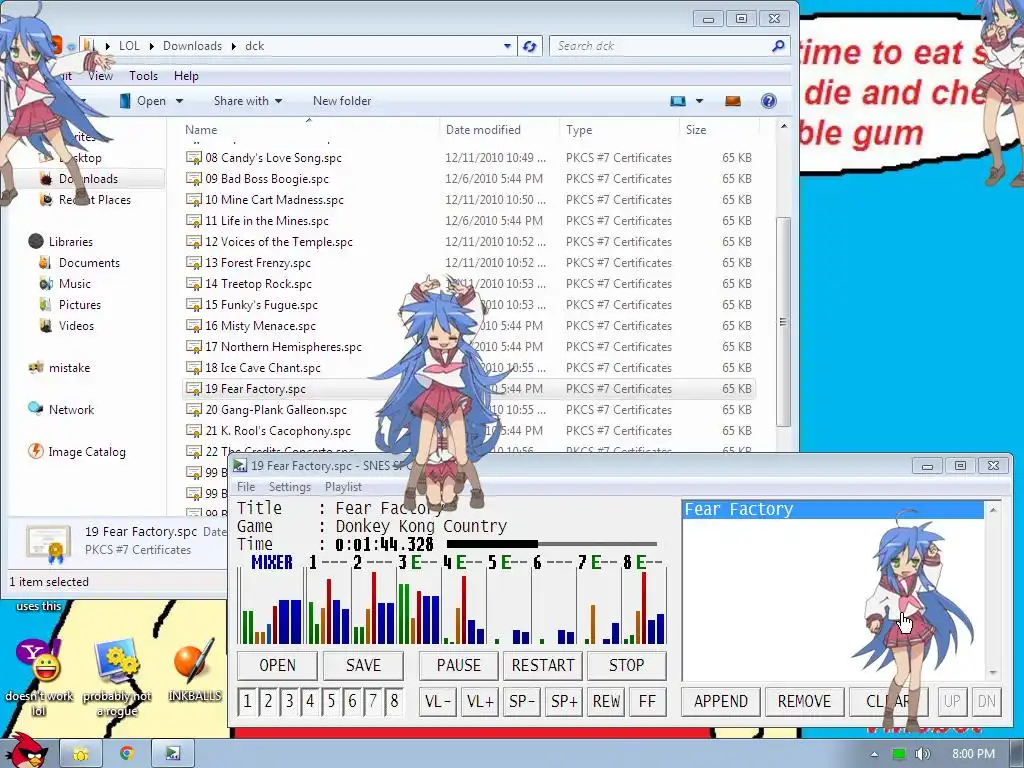
Task: Toggle channel 6 mute button
Action: click(x=352, y=701)
